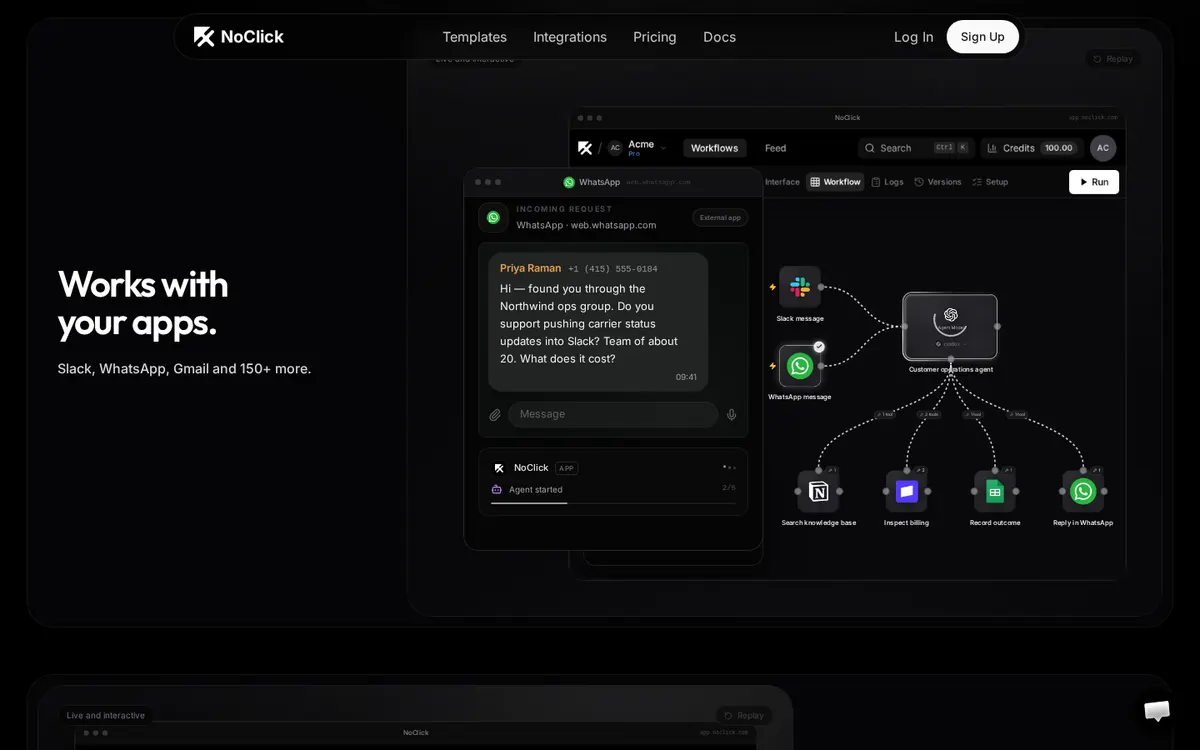Click the Log In link
Image resolution: width=1200 pixels, height=750 pixels.
click(x=913, y=37)
